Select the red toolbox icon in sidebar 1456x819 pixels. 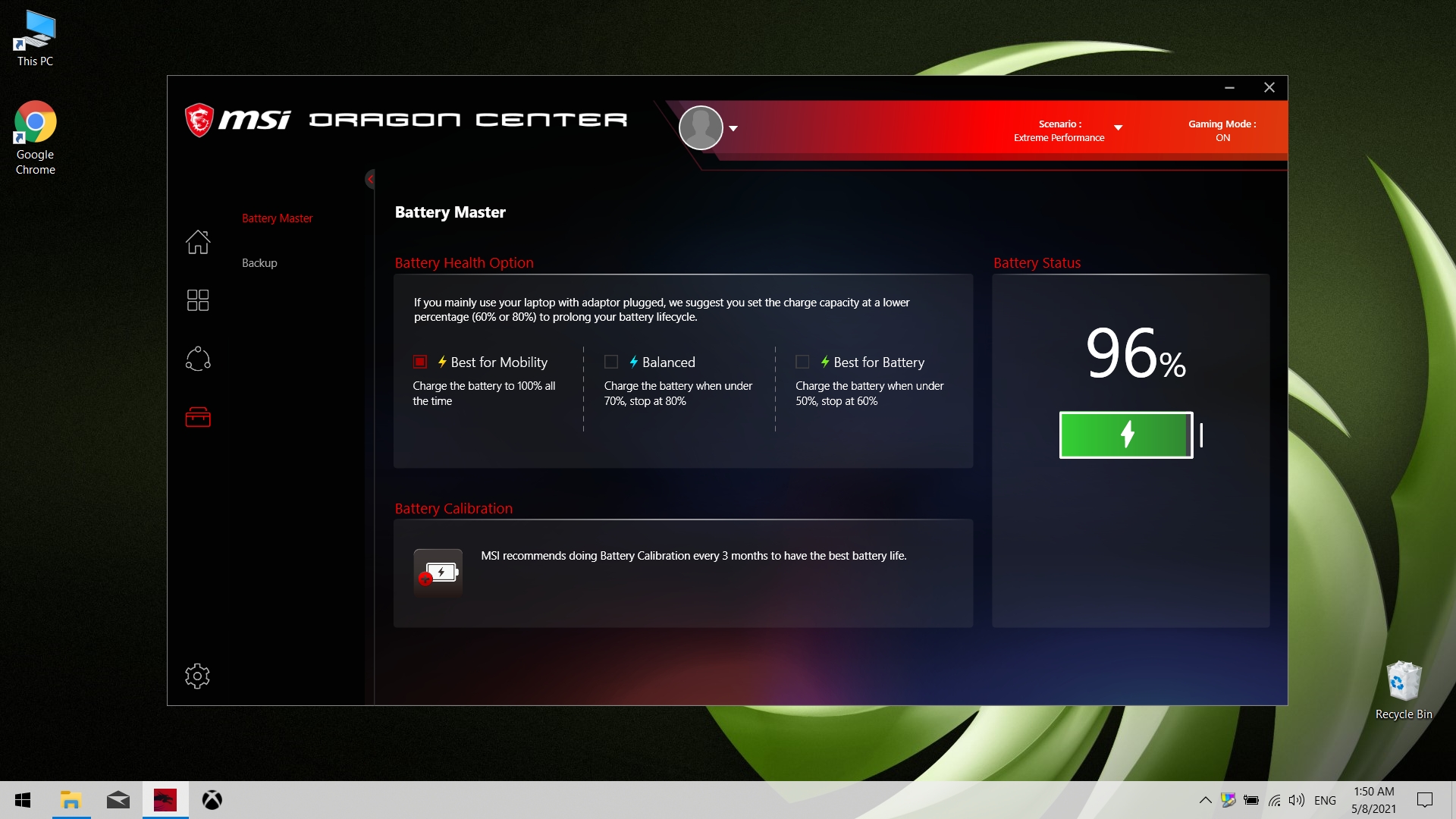[x=198, y=417]
